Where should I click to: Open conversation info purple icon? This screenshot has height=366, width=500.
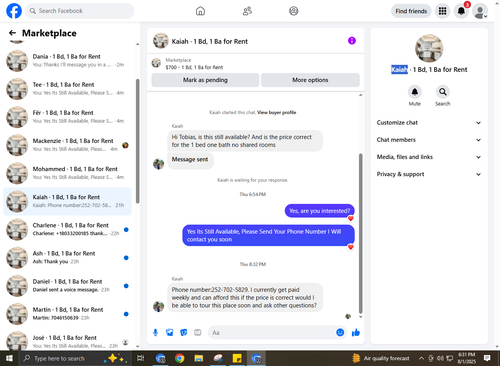click(x=352, y=41)
